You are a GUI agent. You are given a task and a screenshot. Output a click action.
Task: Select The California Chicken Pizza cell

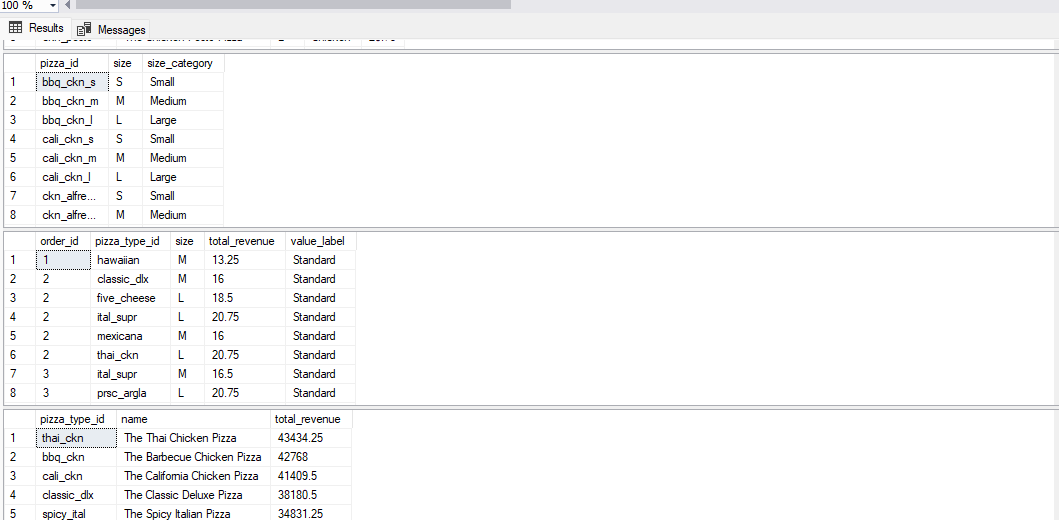tap(193, 476)
